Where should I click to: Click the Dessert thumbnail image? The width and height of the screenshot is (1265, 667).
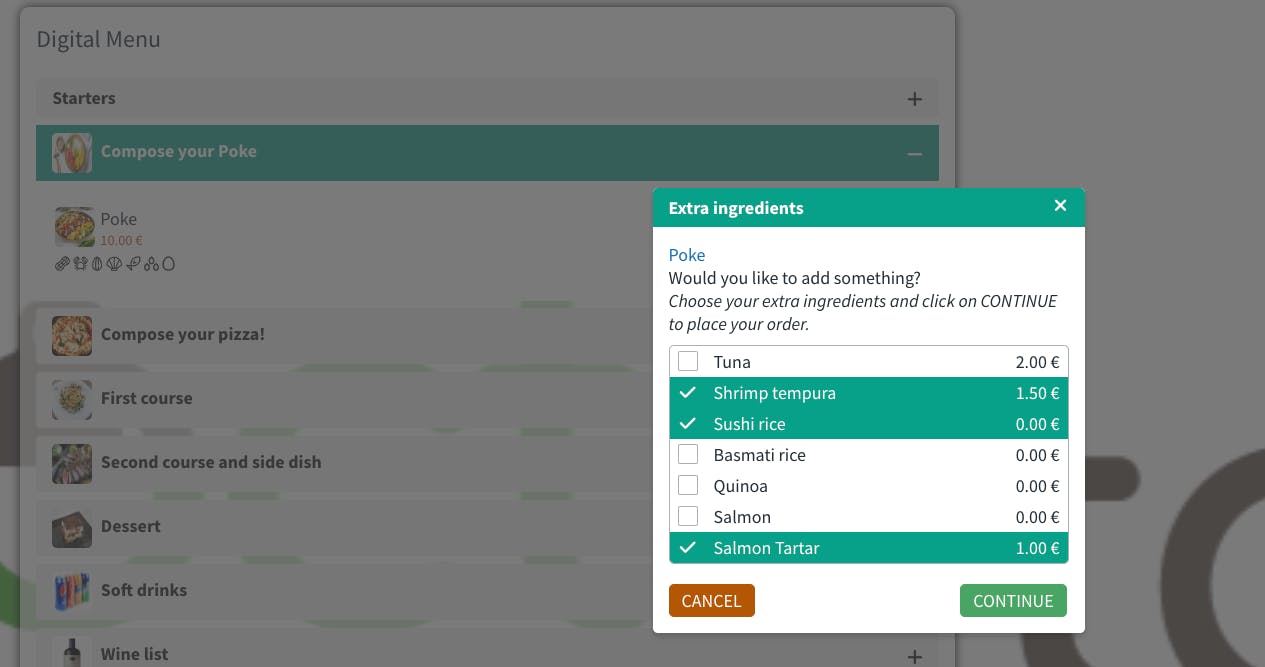coord(72,528)
